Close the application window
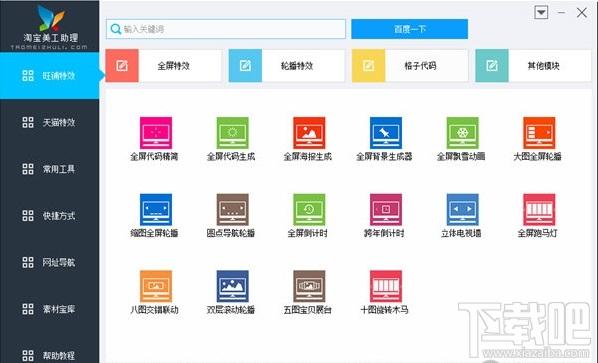 coord(582,13)
